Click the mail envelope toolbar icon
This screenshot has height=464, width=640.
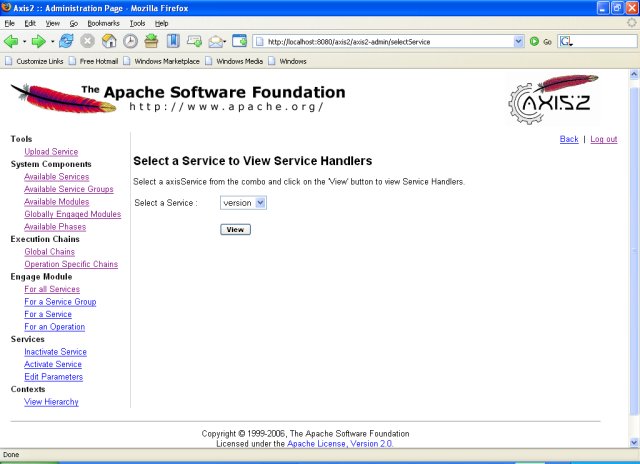click(216, 41)
